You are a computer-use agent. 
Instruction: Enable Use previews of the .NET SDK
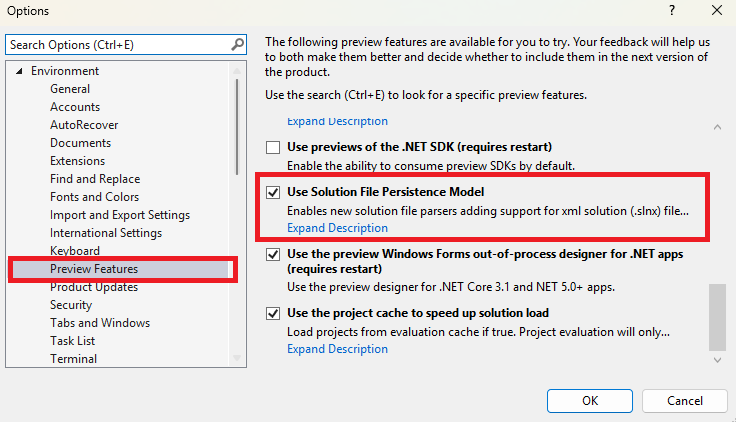273,147
